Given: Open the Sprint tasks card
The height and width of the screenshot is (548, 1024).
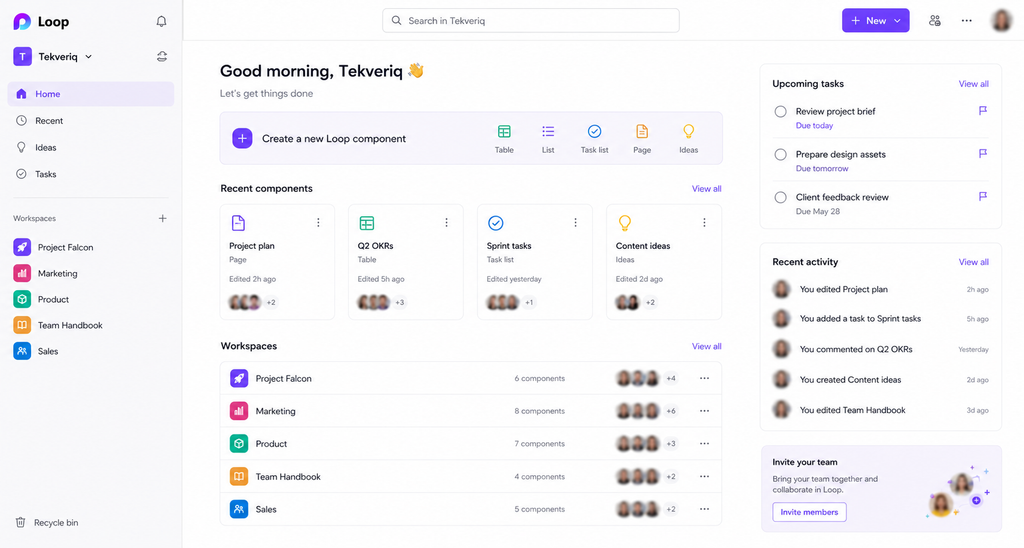Looking at the screenshot, I should (x=535, y=262).
